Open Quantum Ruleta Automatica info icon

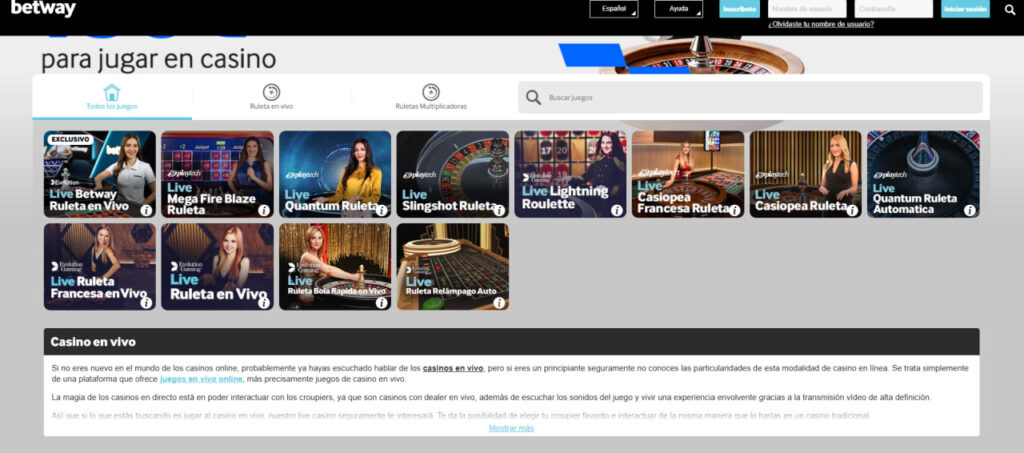(969, 210)
